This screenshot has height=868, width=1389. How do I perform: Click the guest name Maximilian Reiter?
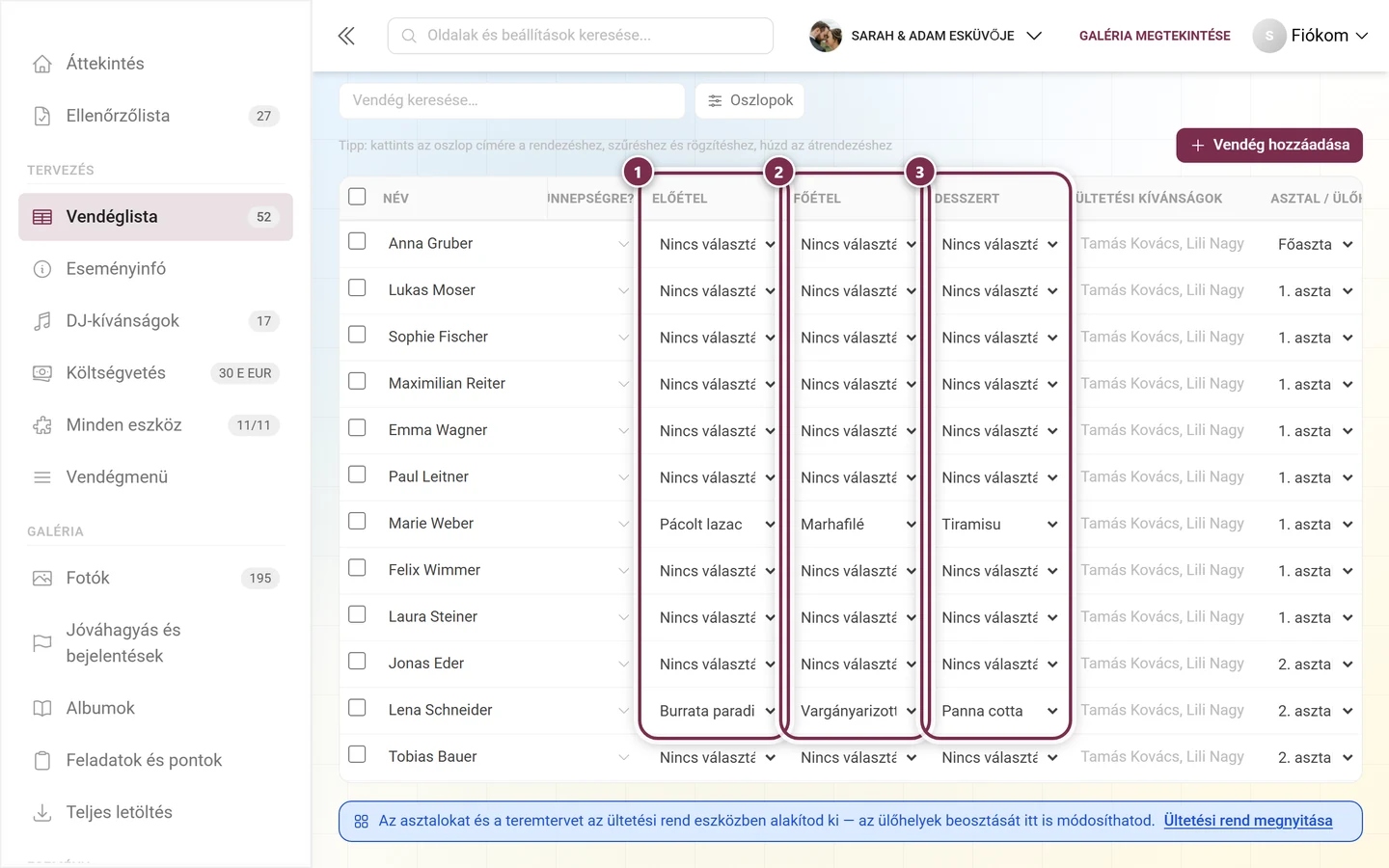click(x=447, y=384)
